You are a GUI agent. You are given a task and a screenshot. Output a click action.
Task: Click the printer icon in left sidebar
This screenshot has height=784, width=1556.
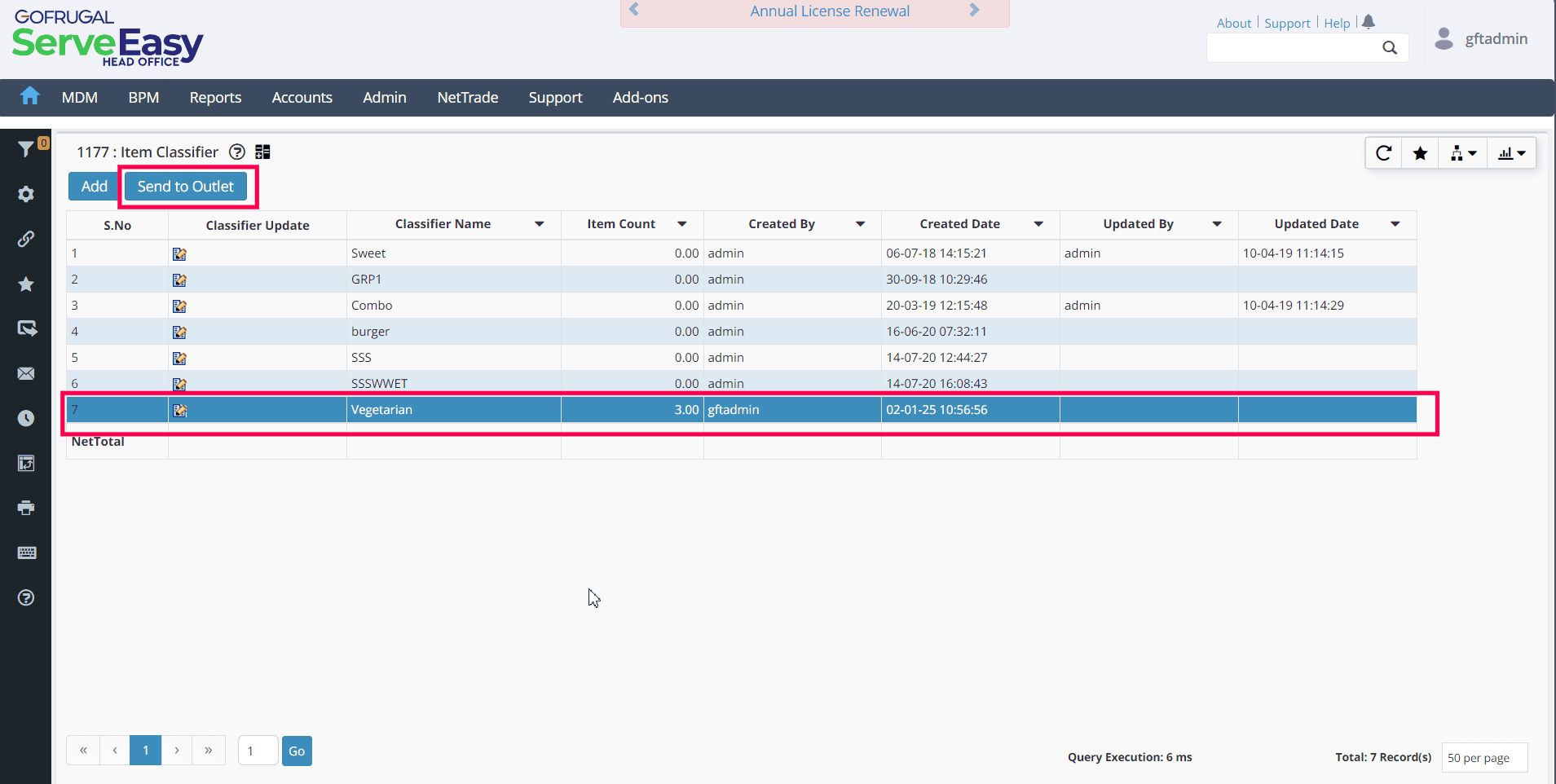pos(26,508)
